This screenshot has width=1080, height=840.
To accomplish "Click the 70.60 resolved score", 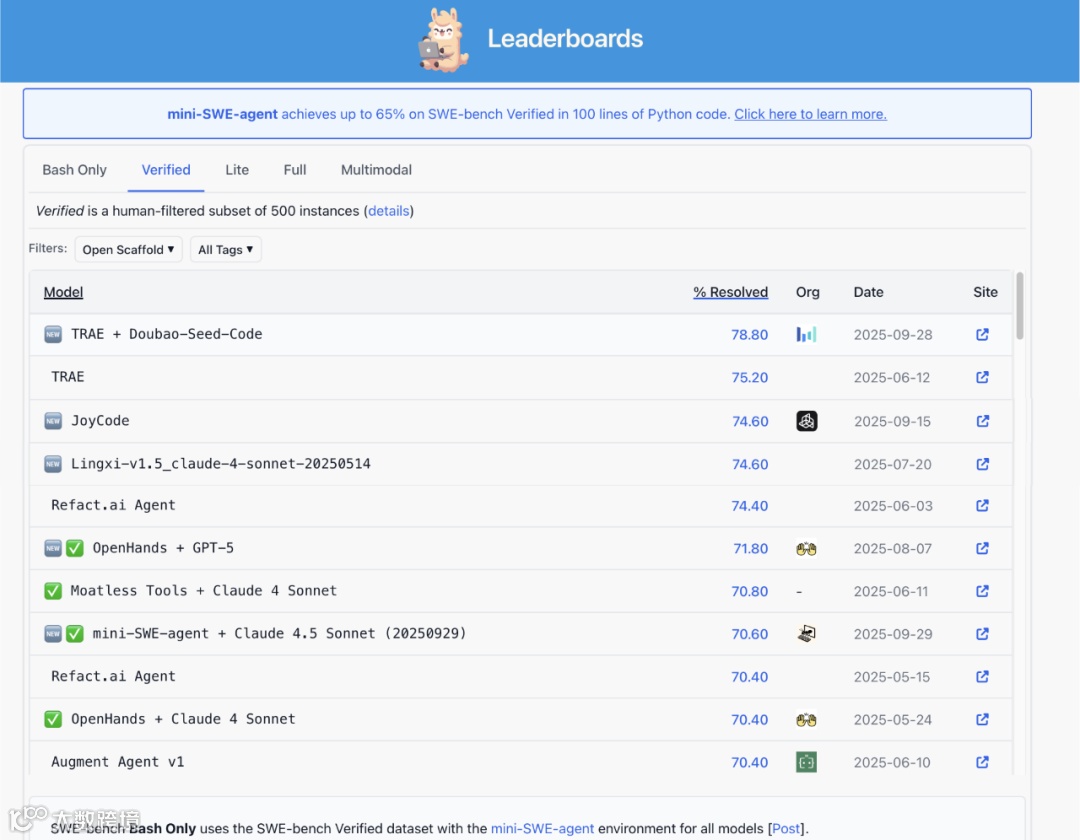I will point(749,634).
